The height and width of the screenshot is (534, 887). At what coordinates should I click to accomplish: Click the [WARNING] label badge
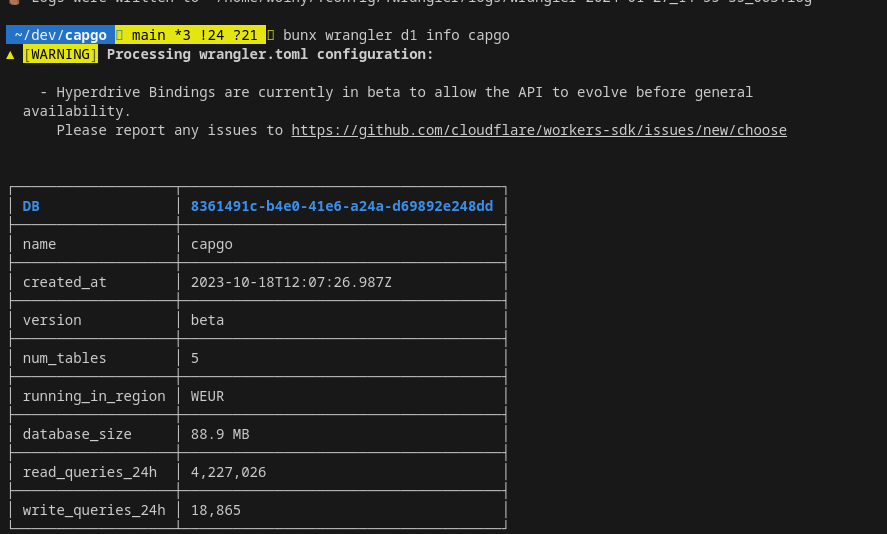coord(60,54)
